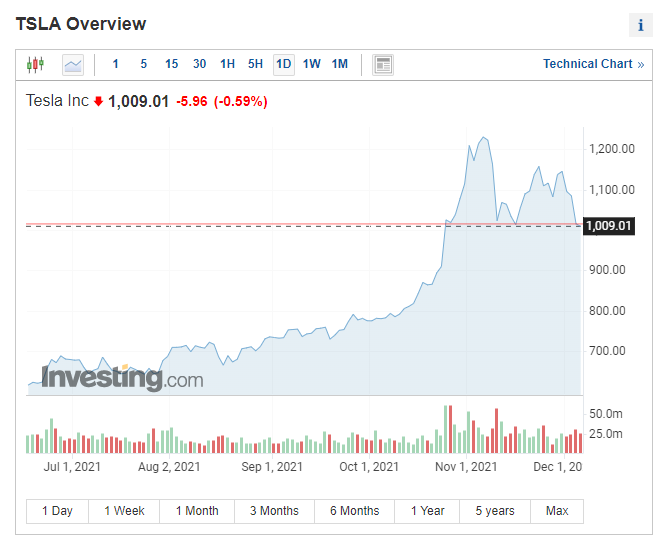Open the chart news/table layout icon
666x550 pixels.
click(383, 65)
